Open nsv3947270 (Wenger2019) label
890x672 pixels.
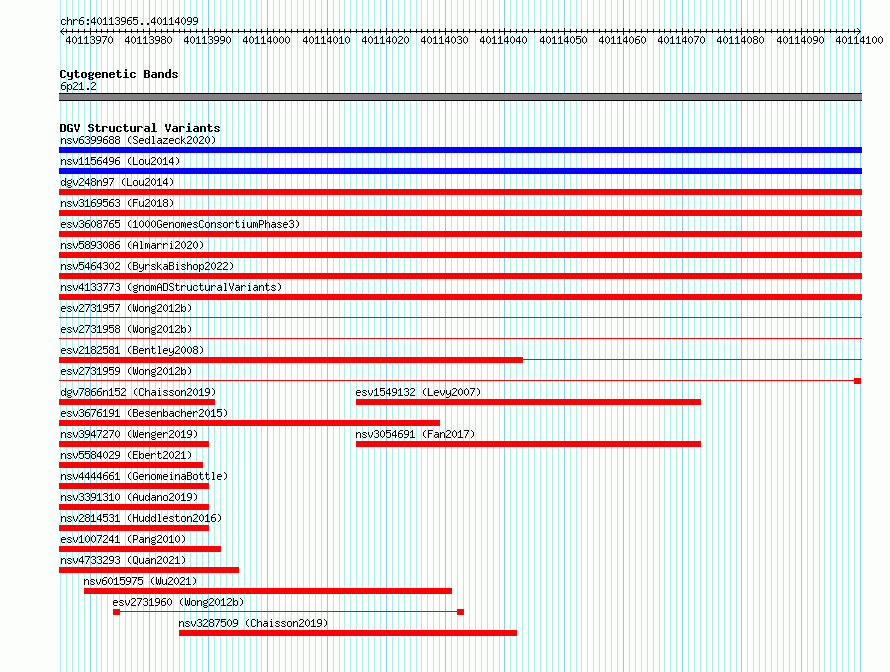129,434
